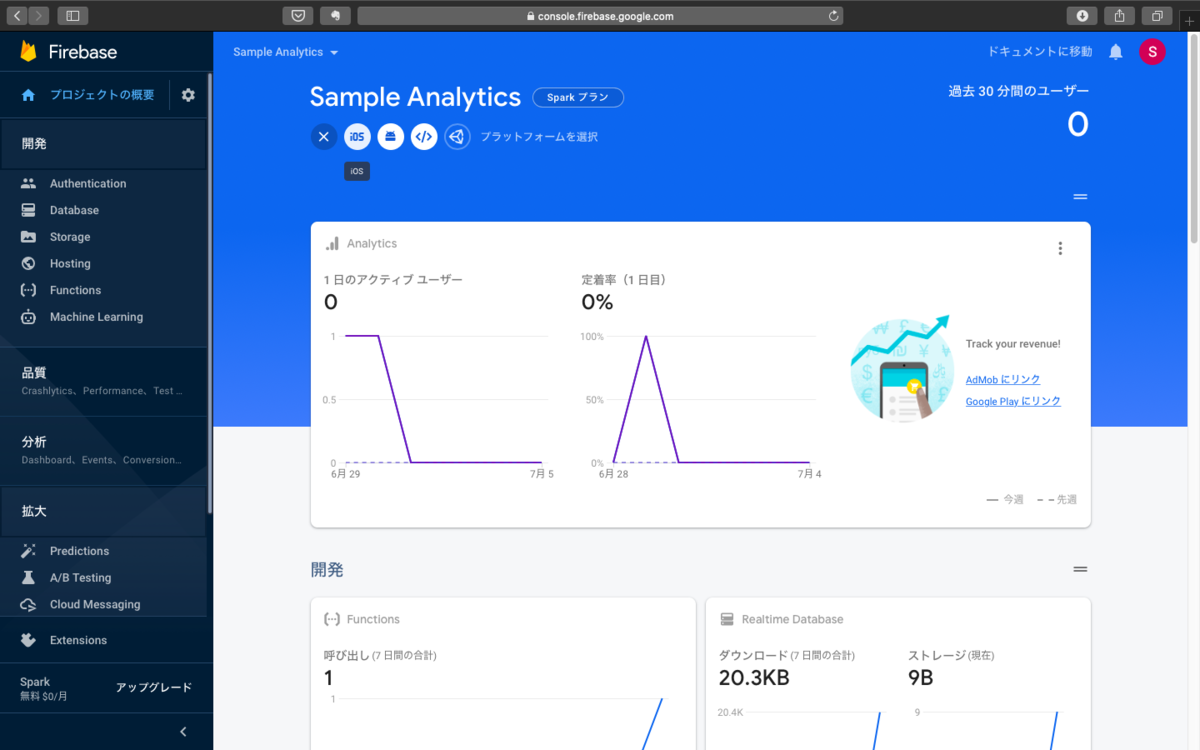Screen dimensions: 1200x750
Task: Open Database in sidebar
Action: click(x=74, y=210)
